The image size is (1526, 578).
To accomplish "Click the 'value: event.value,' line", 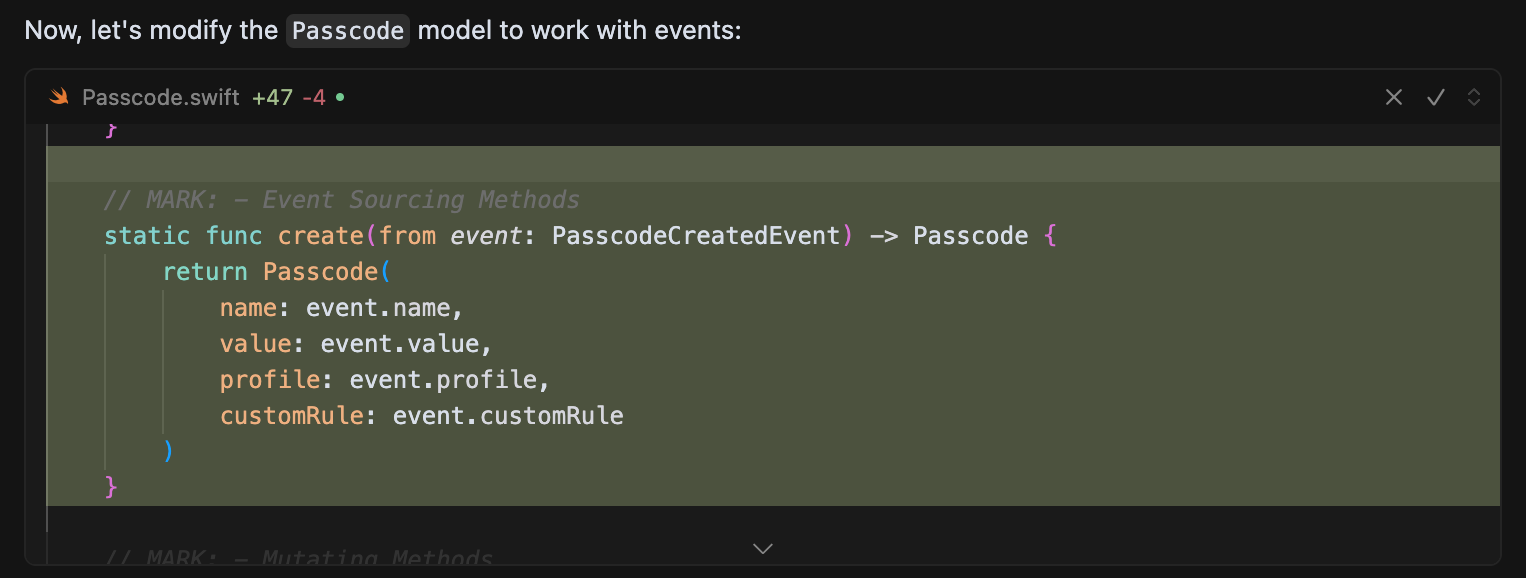I will (357, 344).
